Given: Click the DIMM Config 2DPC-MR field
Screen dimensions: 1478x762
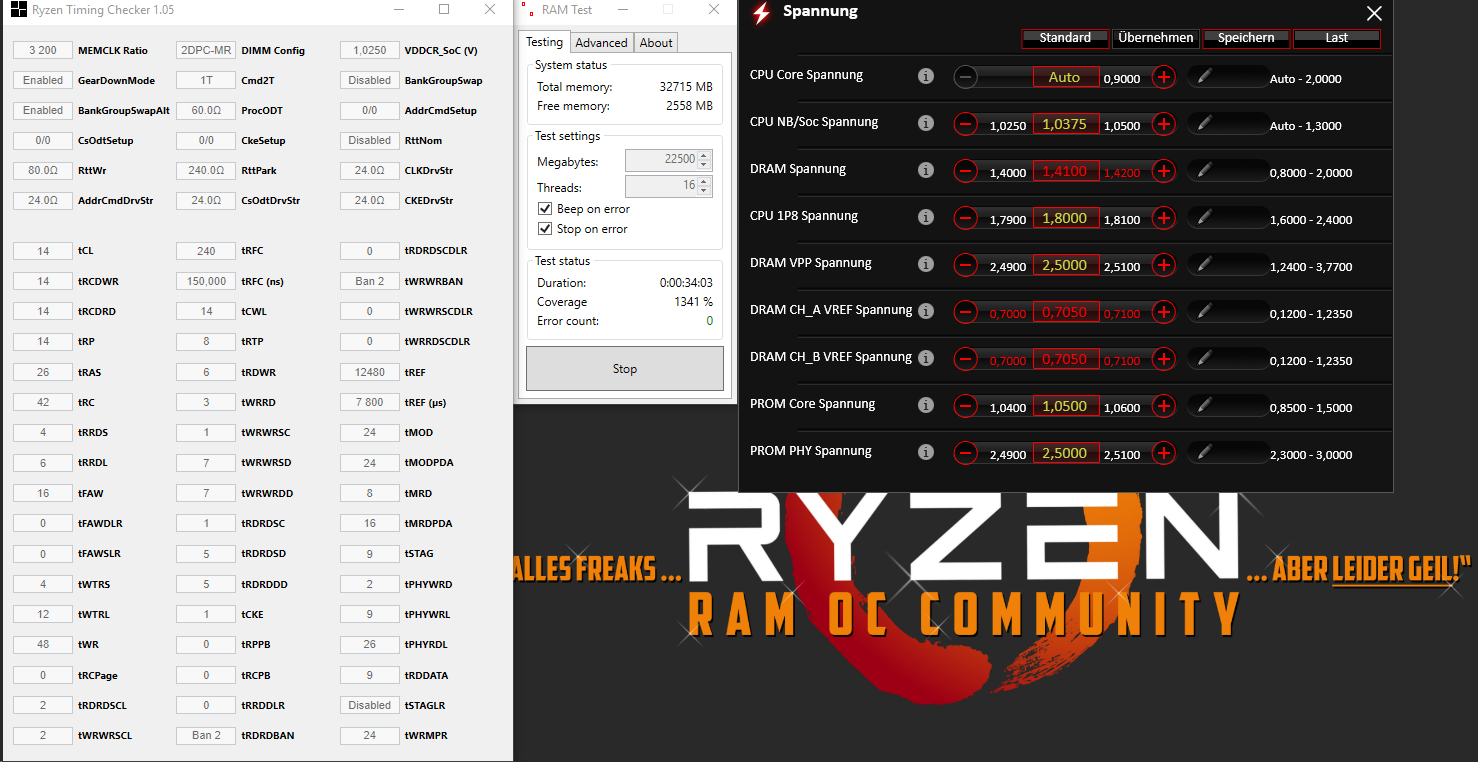Looking at the screenshot, I should click(x=206, y=50).
